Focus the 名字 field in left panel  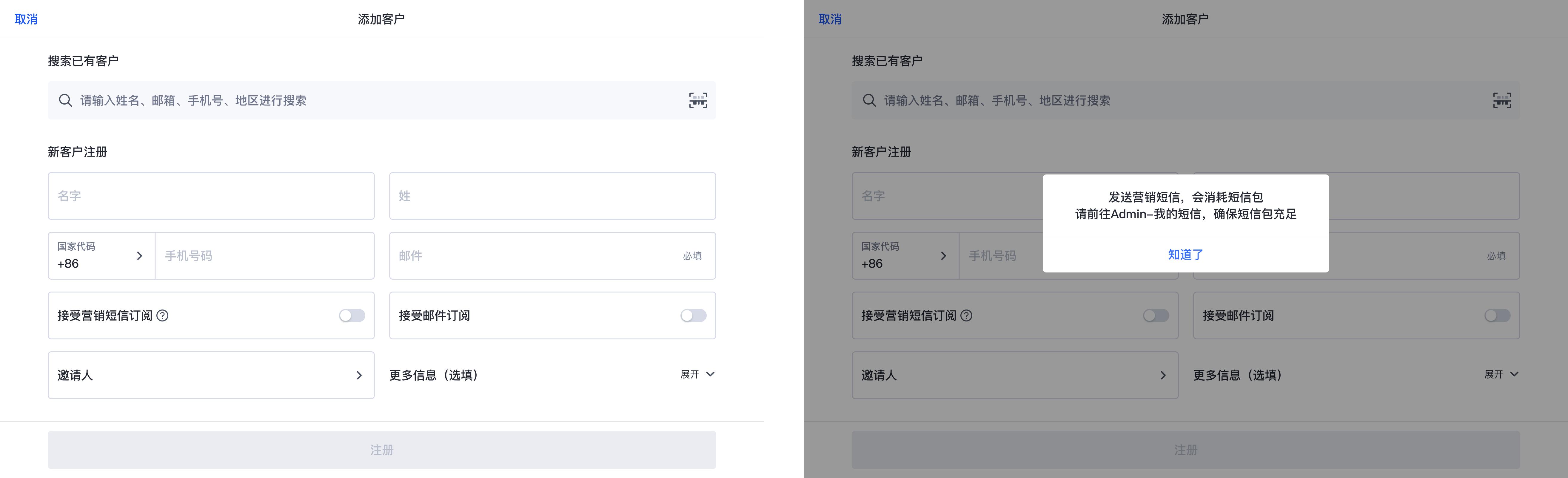[211, 196]
